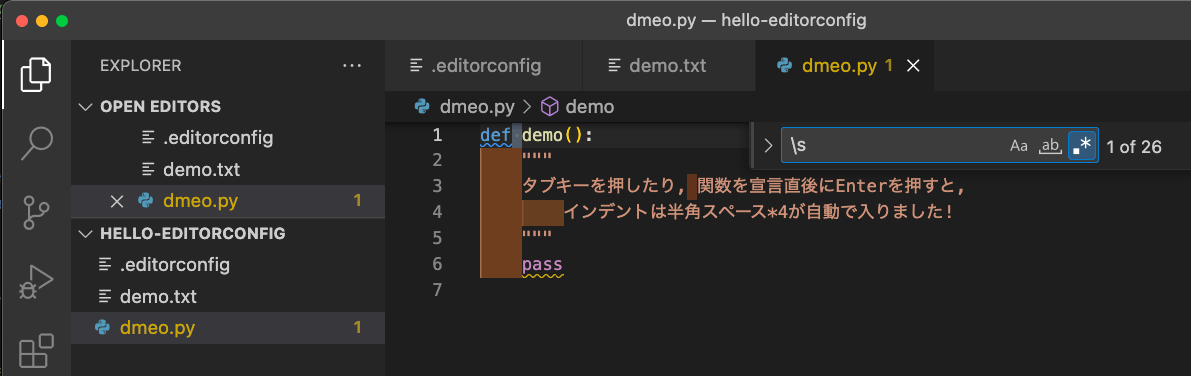This screenshot has height=376, width=1191.
Task: Toggle Match Case in find widget
Action: pos(1019,146)
